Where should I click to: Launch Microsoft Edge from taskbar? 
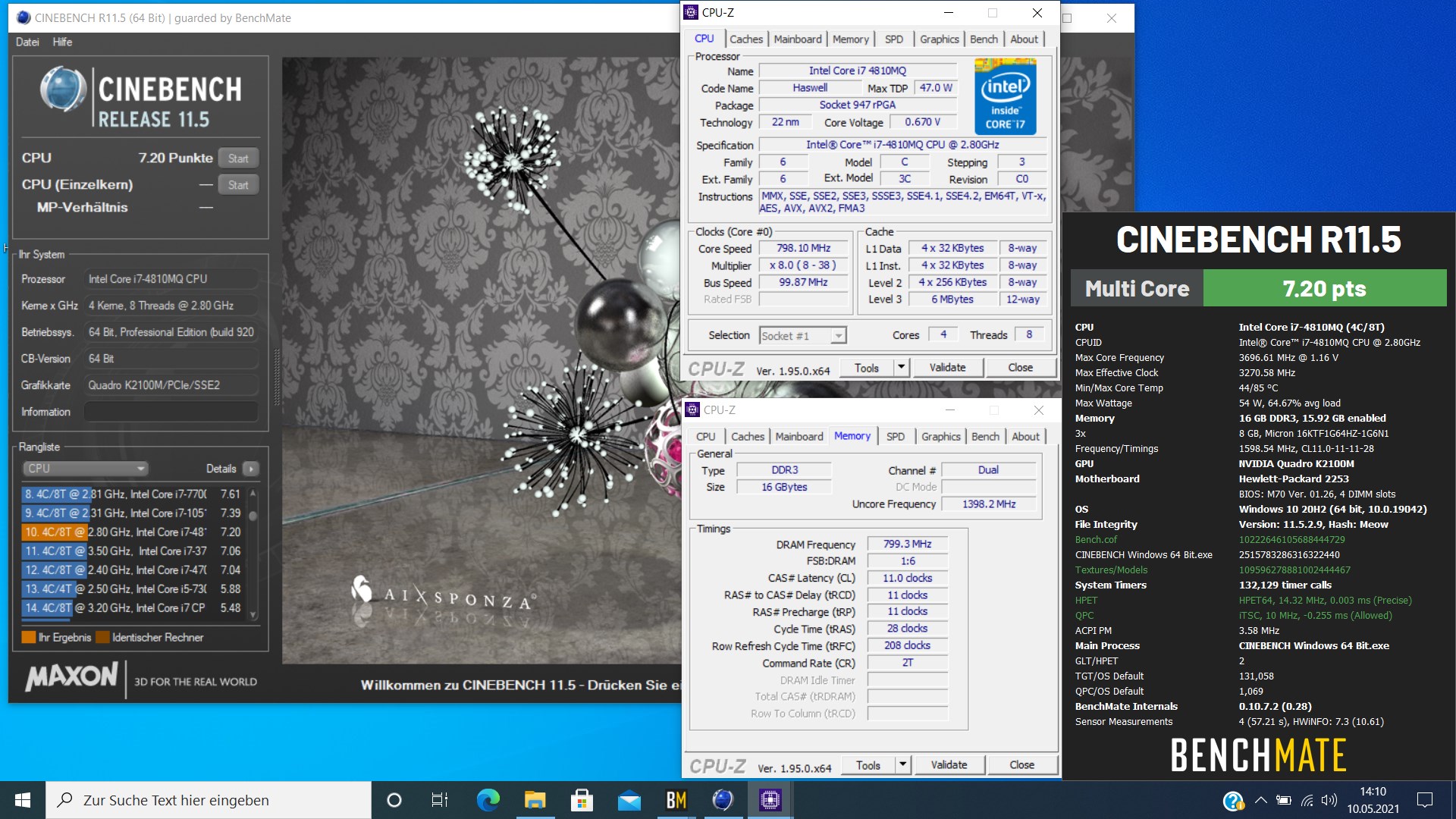(488, 800)
